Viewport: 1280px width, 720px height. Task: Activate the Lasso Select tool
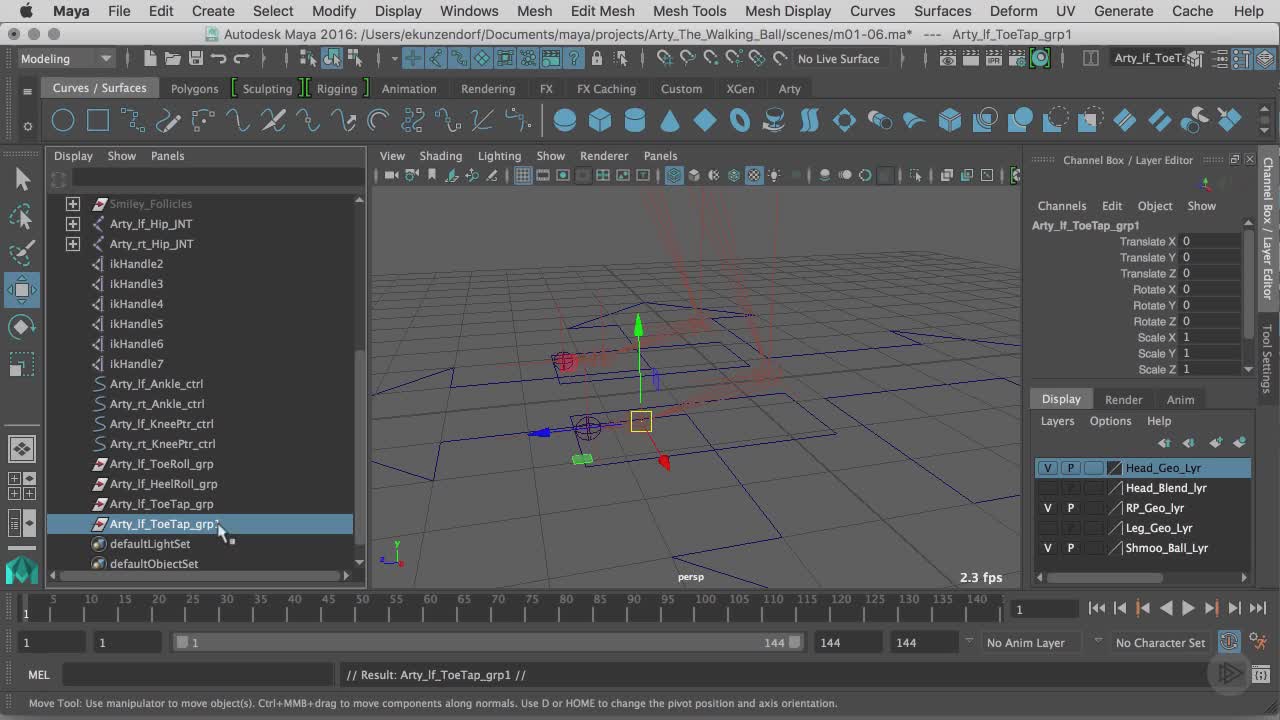(x=22, y=217)
